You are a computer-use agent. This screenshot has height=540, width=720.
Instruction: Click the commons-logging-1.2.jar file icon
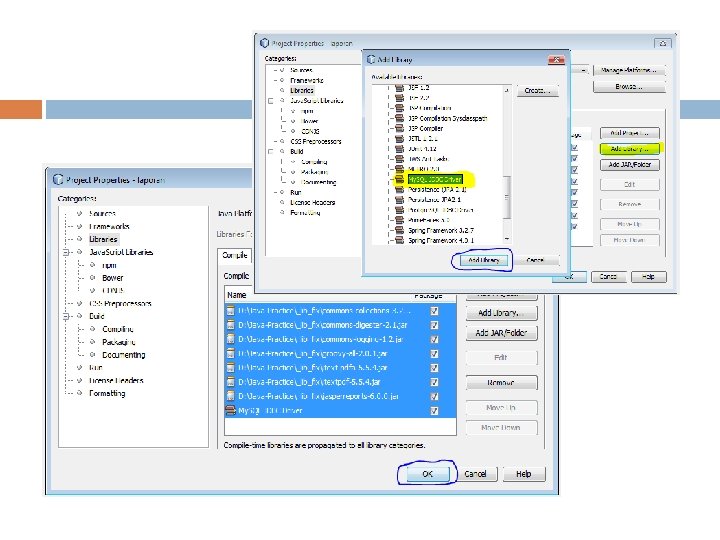tap(231, 339)
